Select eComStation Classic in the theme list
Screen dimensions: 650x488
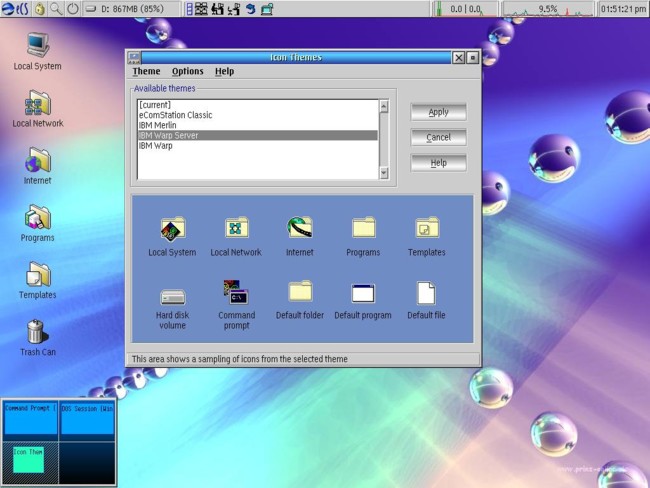point(258,115)
